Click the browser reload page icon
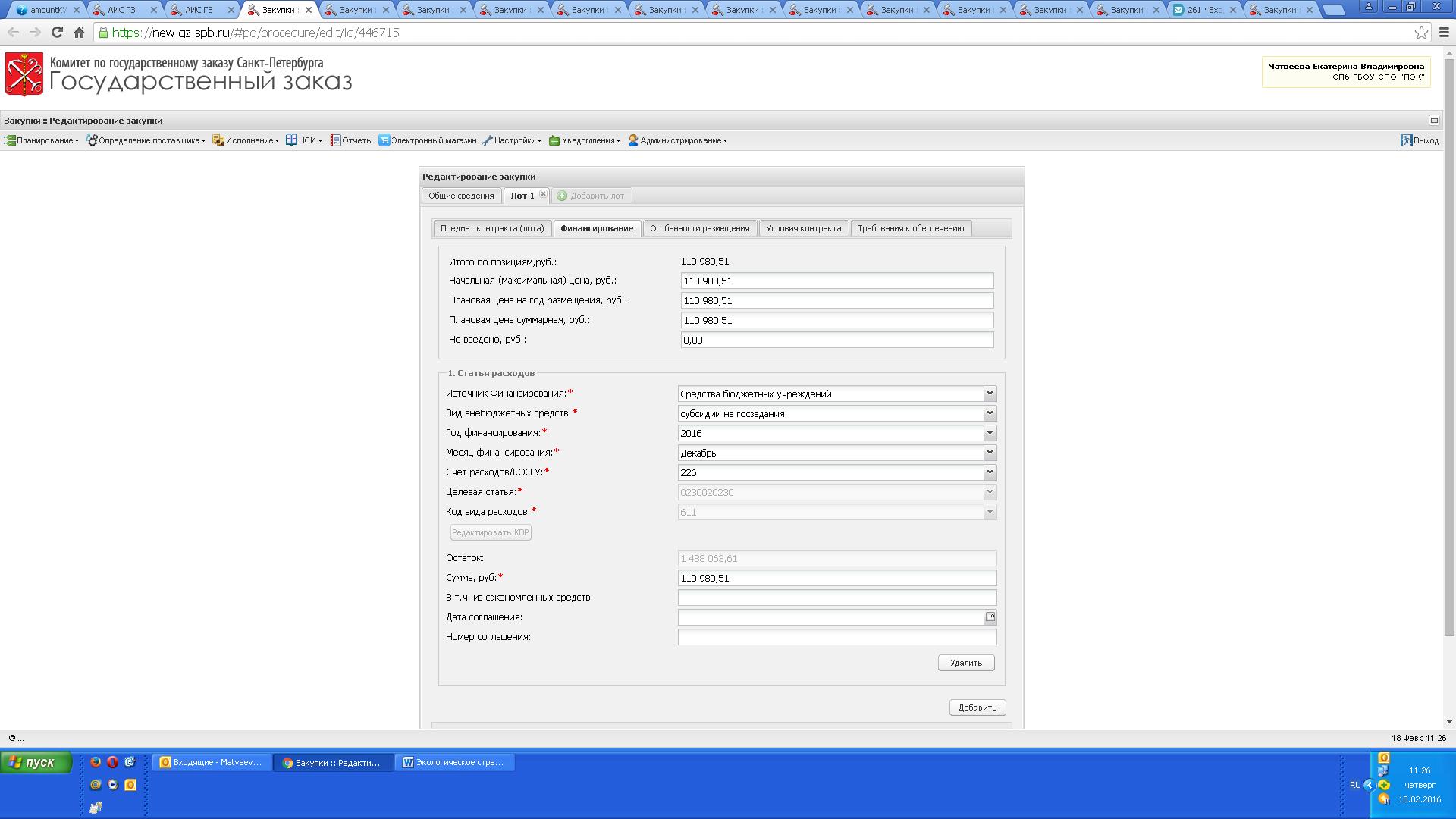The image size is (1456, 819). coord(57,33)
